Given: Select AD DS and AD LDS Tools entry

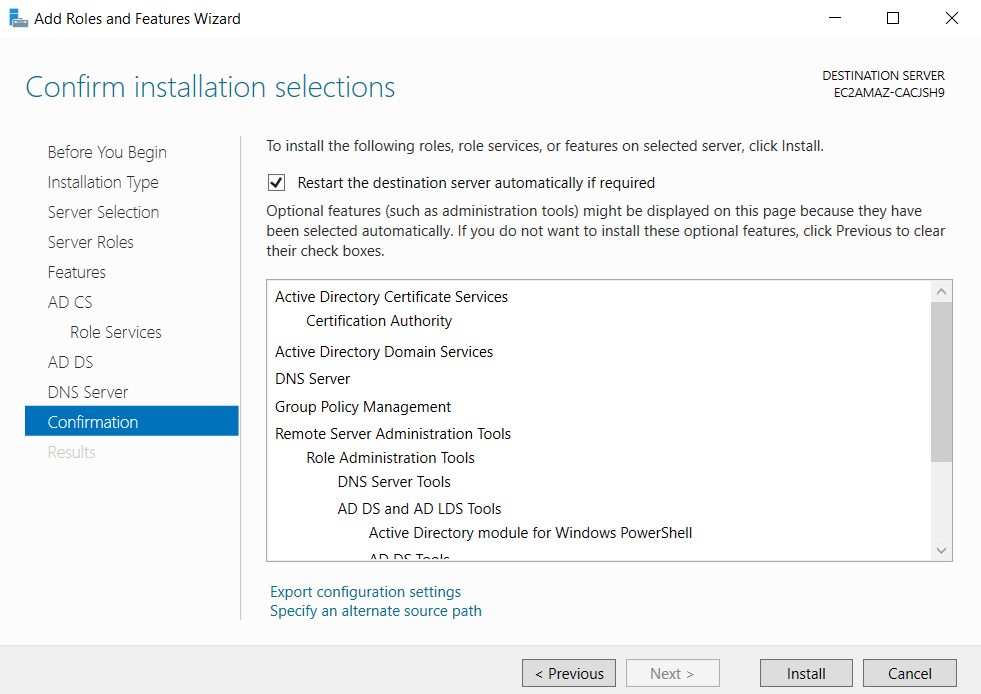Looking at the screenshot, I should coord(420,509).
